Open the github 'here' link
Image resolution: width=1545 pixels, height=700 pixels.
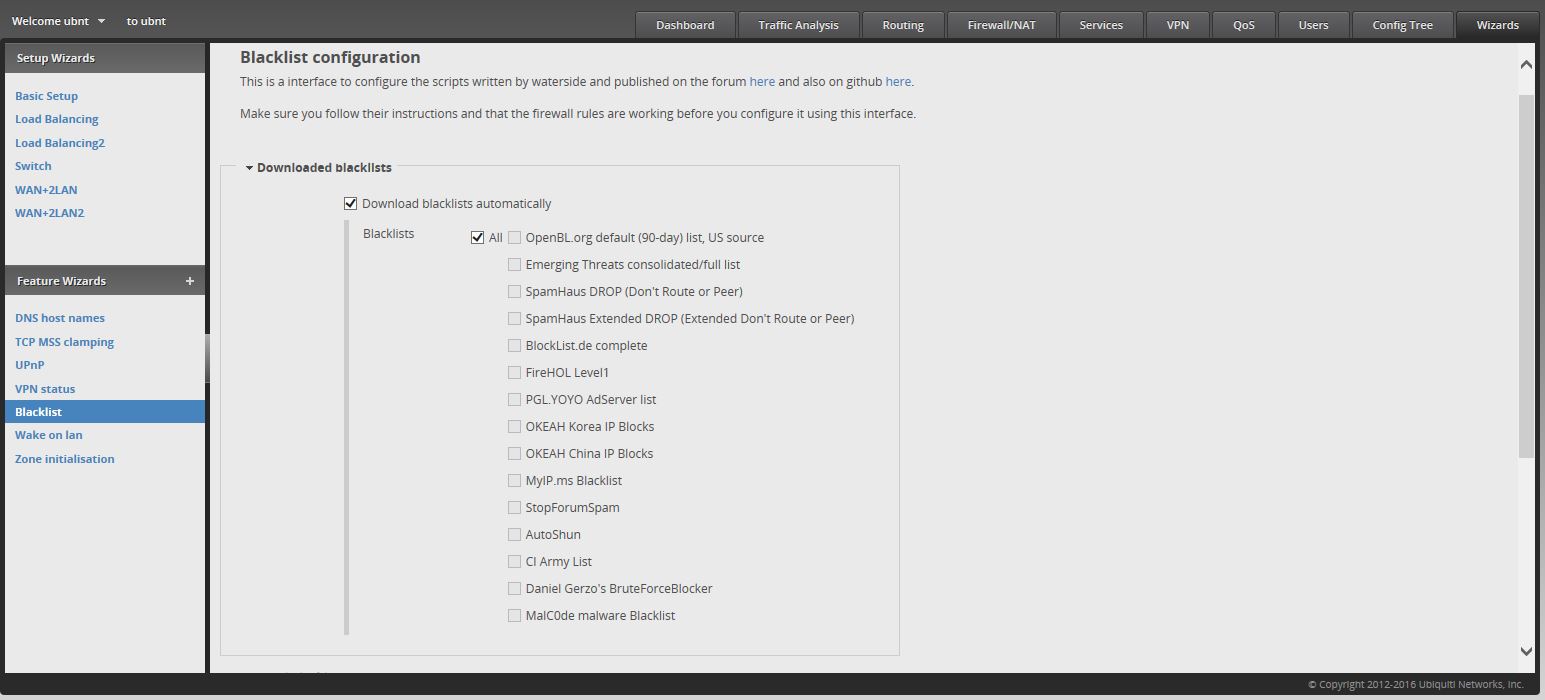point(897,82)
